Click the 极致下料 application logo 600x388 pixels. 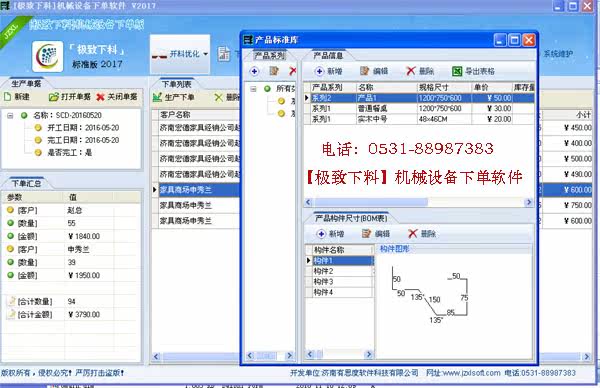click(47, 57)
